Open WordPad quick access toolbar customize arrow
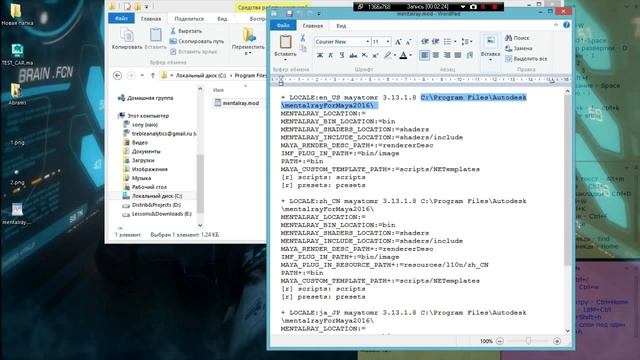Screen dimensions: 640x360 coord(318,14)
